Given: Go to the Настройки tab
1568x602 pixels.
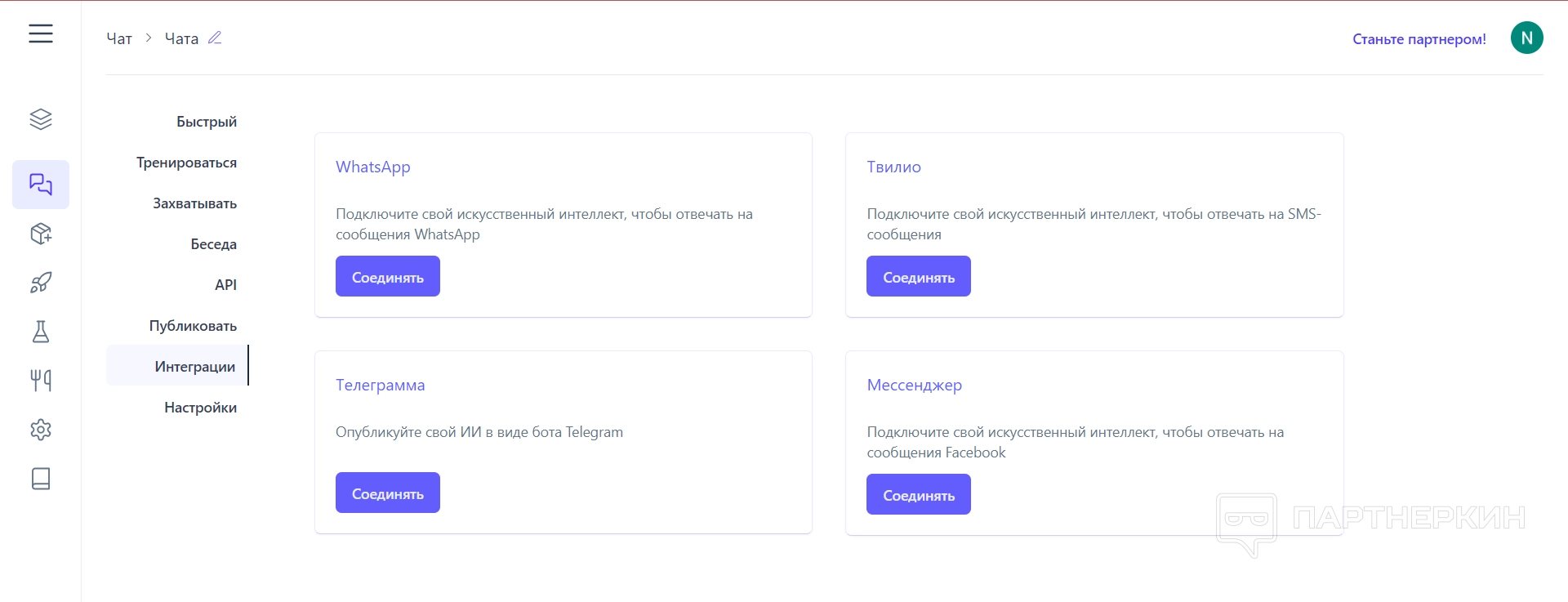Looking at the screenshot, I should click(x=200, y=408).
